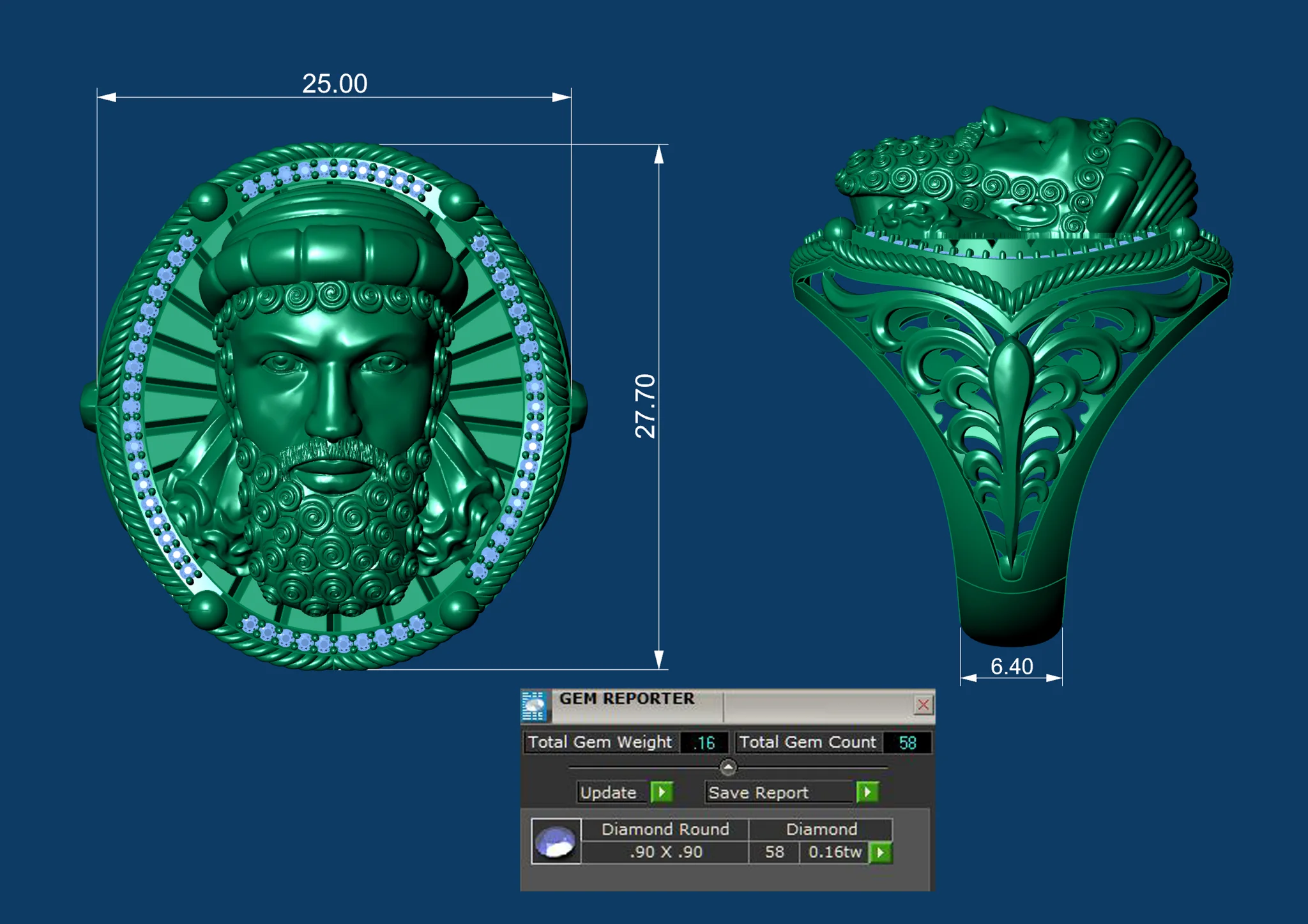Close the Gem Reporter panel
The height and width of the screenshot is (924, 1308).
pos(923,705)
